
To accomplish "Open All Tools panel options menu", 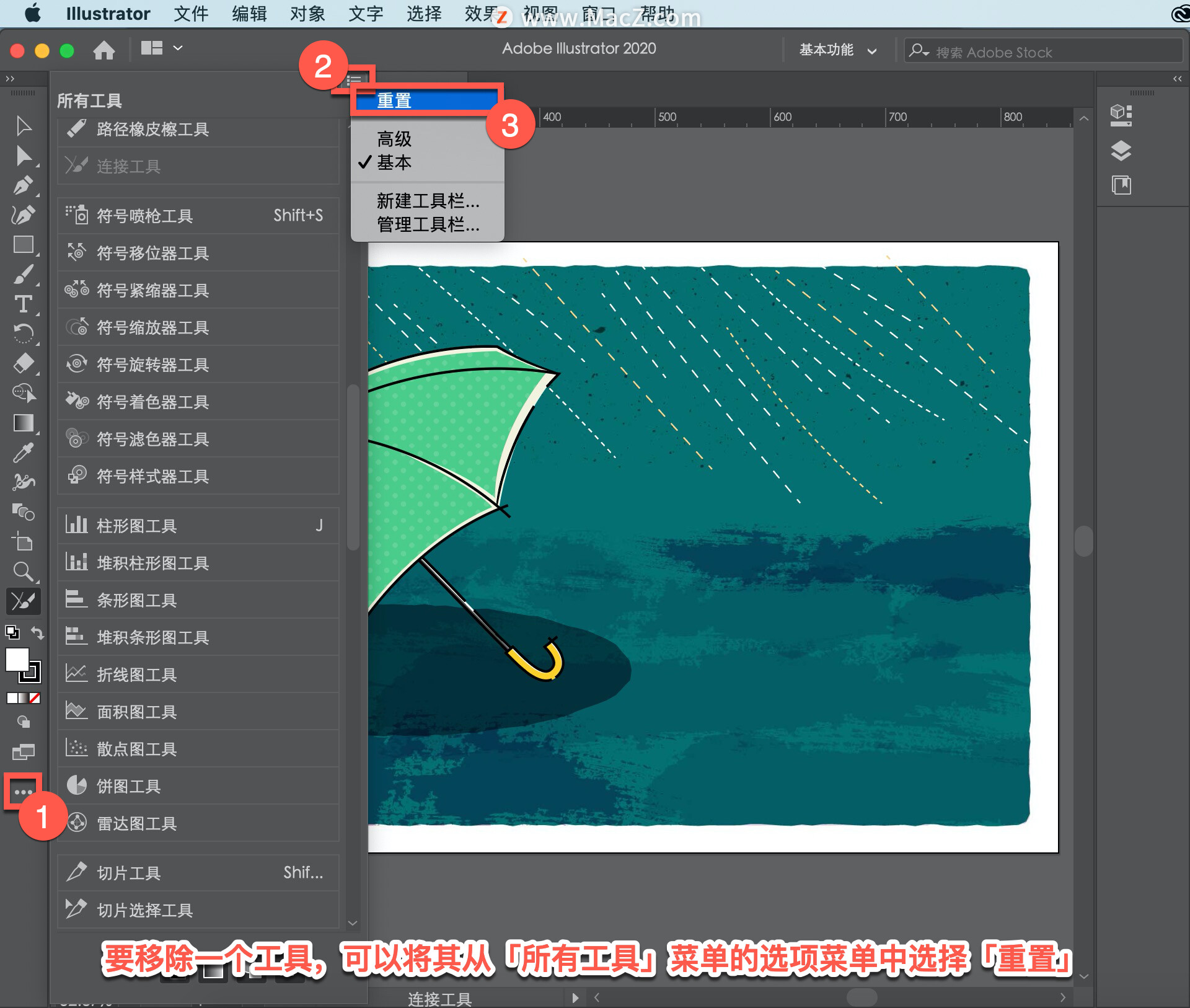I will click(355, 81).
